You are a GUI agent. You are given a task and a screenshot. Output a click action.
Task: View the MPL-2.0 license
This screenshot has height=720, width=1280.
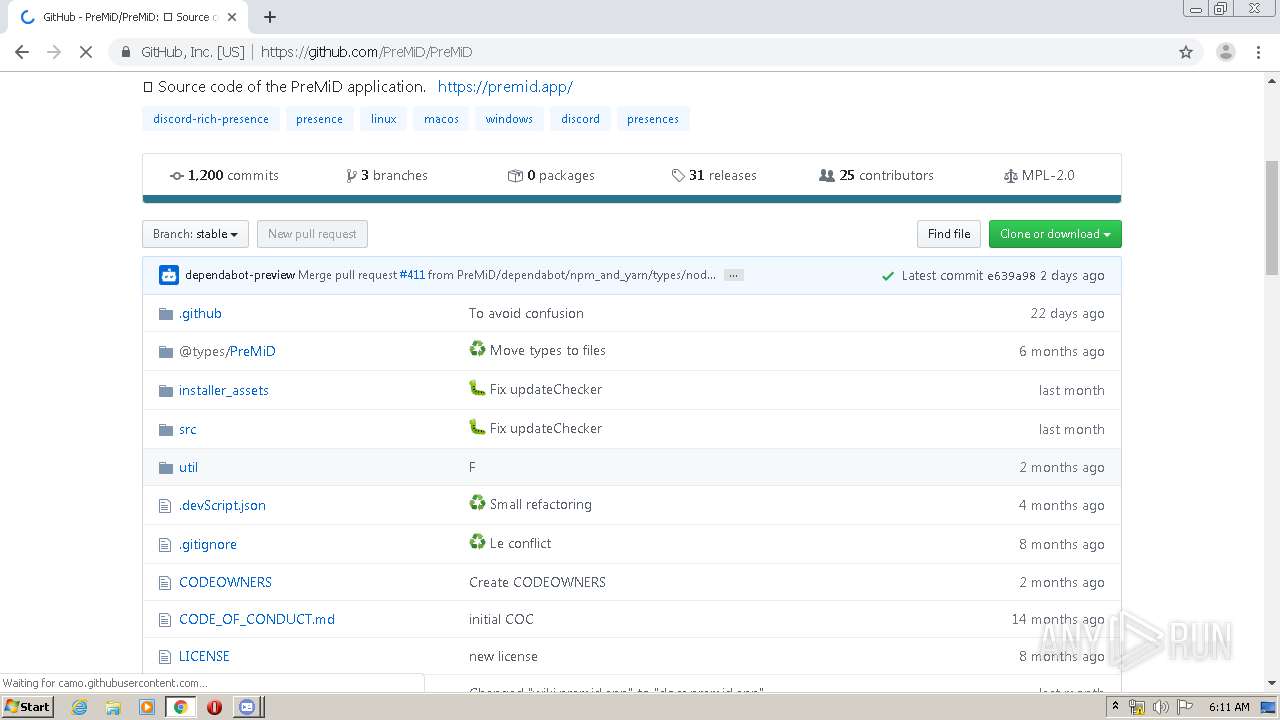click(1039, 175)
